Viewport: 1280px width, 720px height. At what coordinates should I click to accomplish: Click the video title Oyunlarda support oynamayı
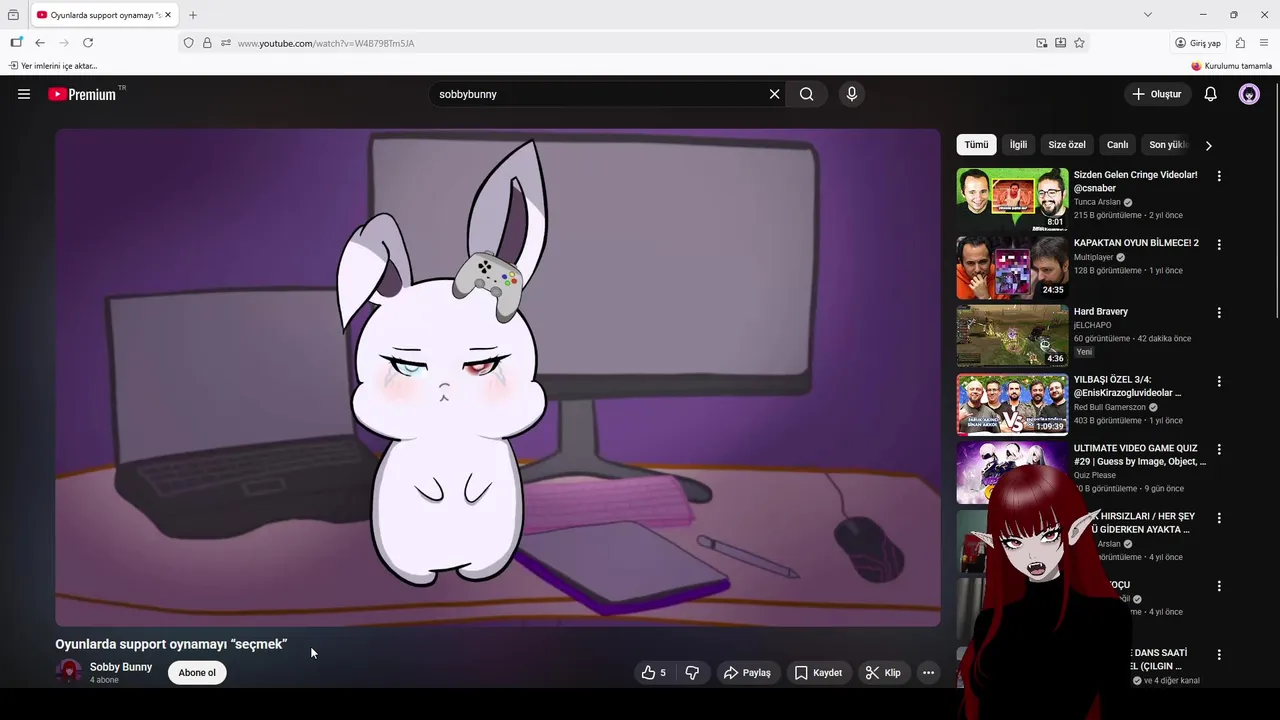(171, 644)
